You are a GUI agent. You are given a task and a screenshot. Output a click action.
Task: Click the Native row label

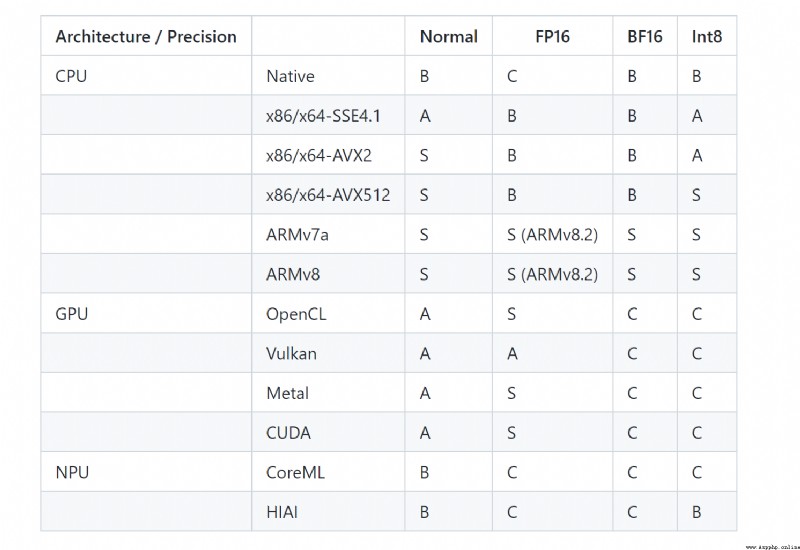tap(290, 76)
